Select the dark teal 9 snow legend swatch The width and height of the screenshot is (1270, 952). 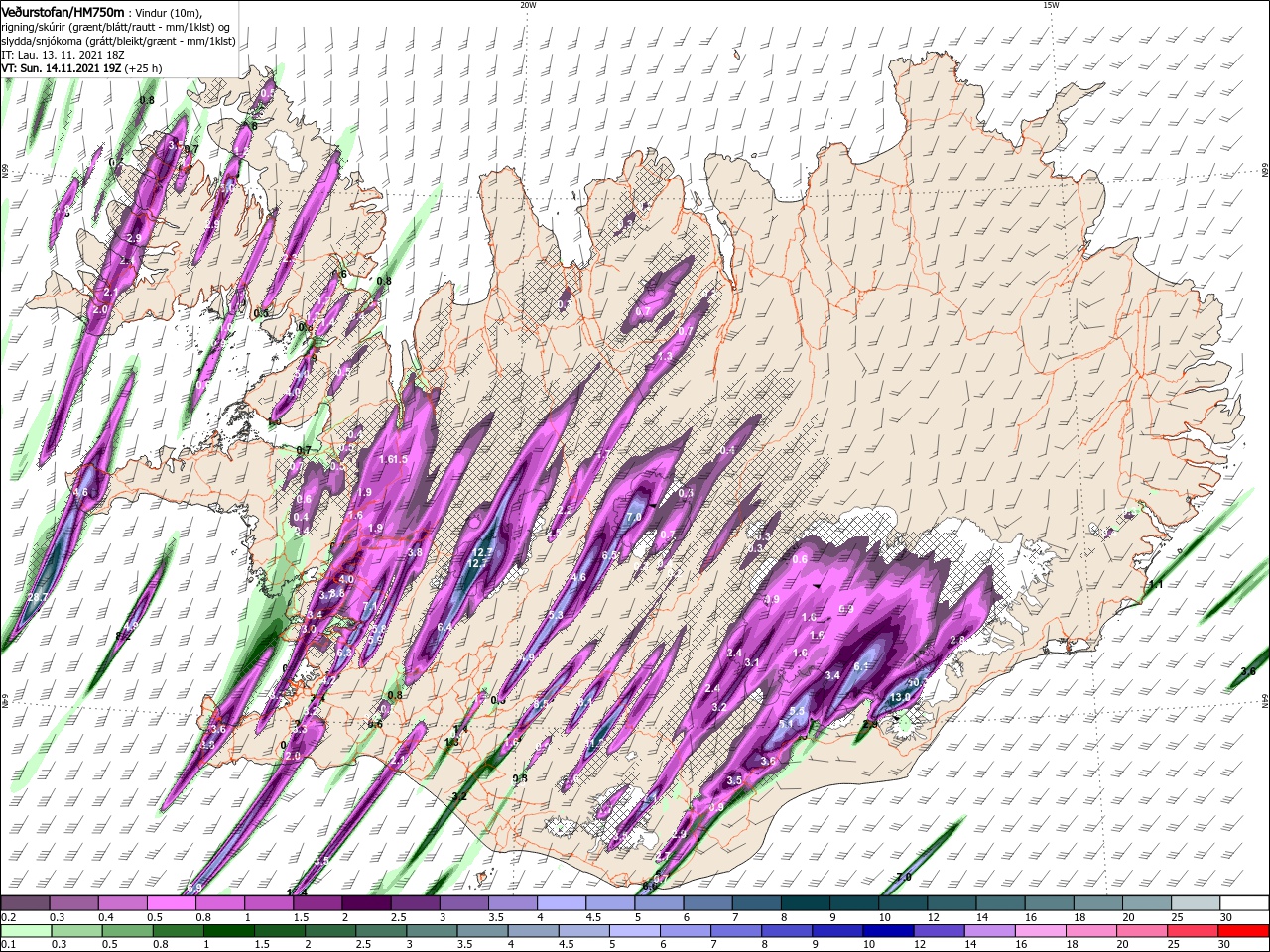pos(854,903)
